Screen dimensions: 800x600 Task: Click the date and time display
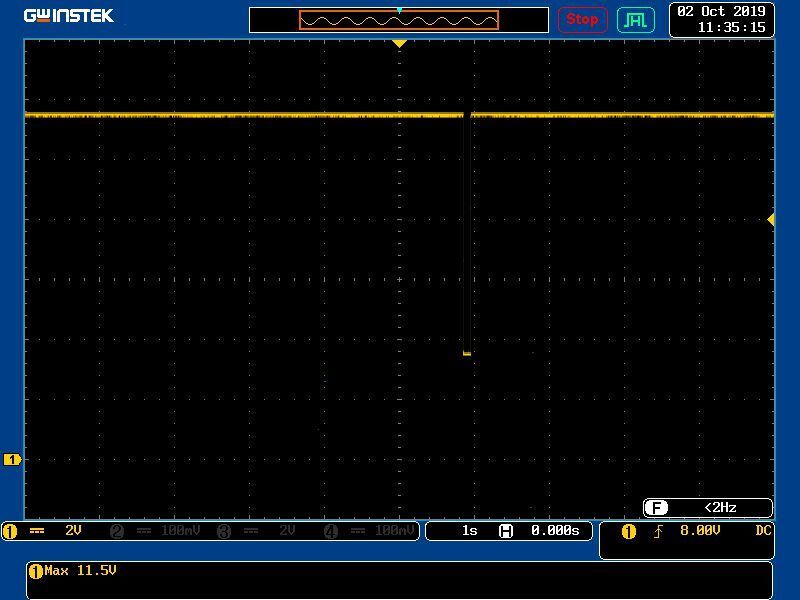point(721,19)
